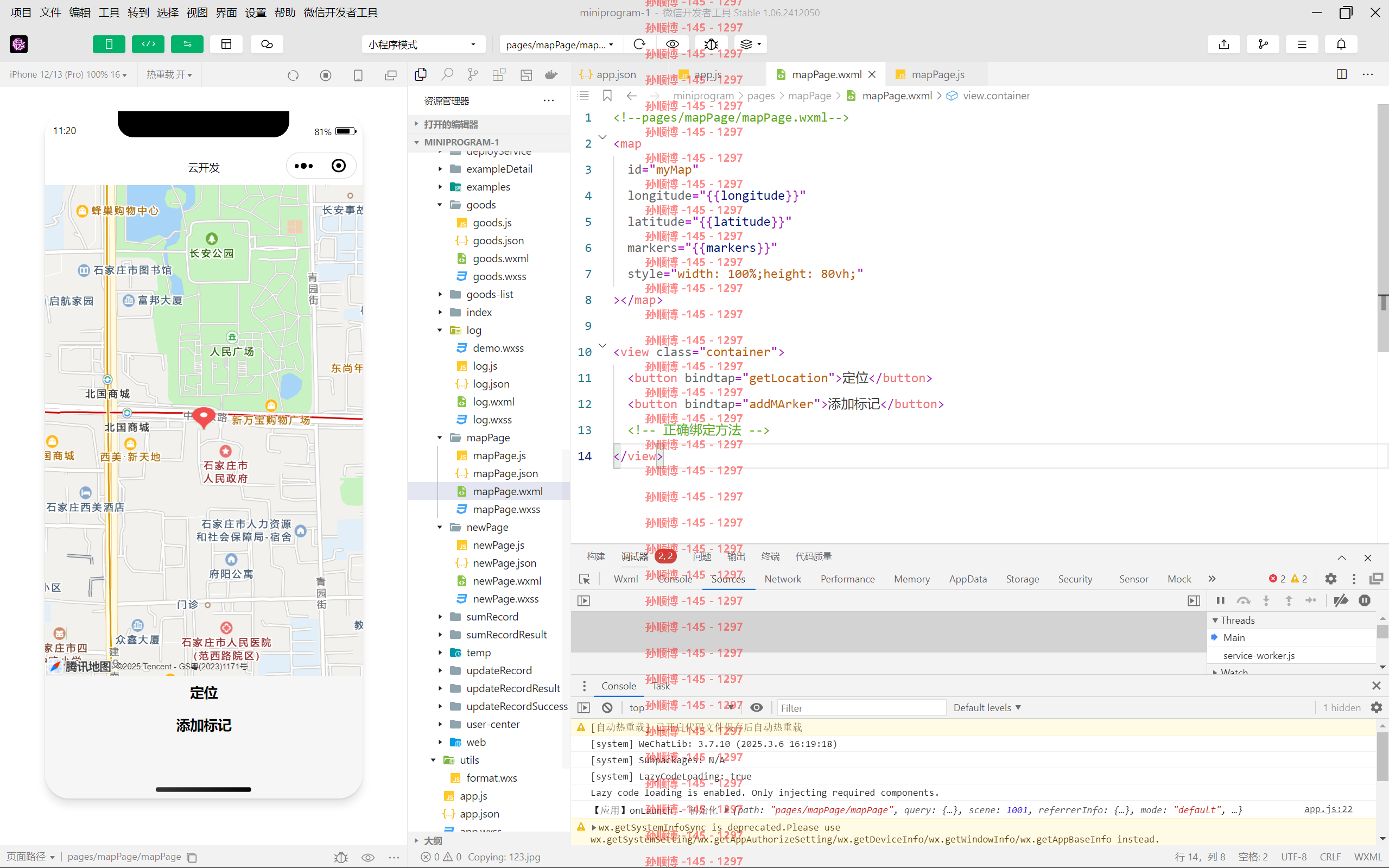
Task: Toggle the console sidebar panel
Action: click(583, 708)
